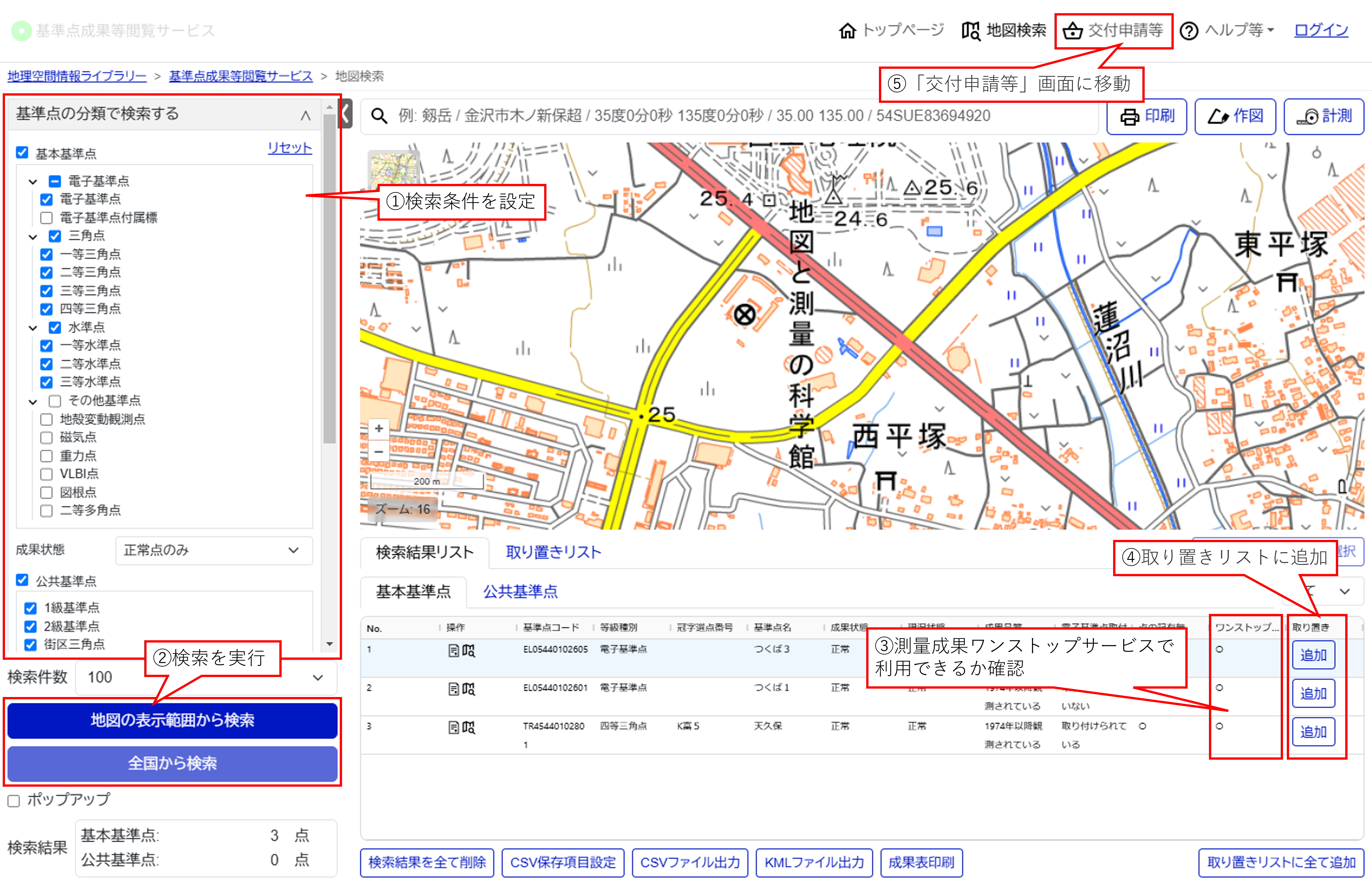Click the printer icon on 印刷 button

click(x=1129, y=117)
